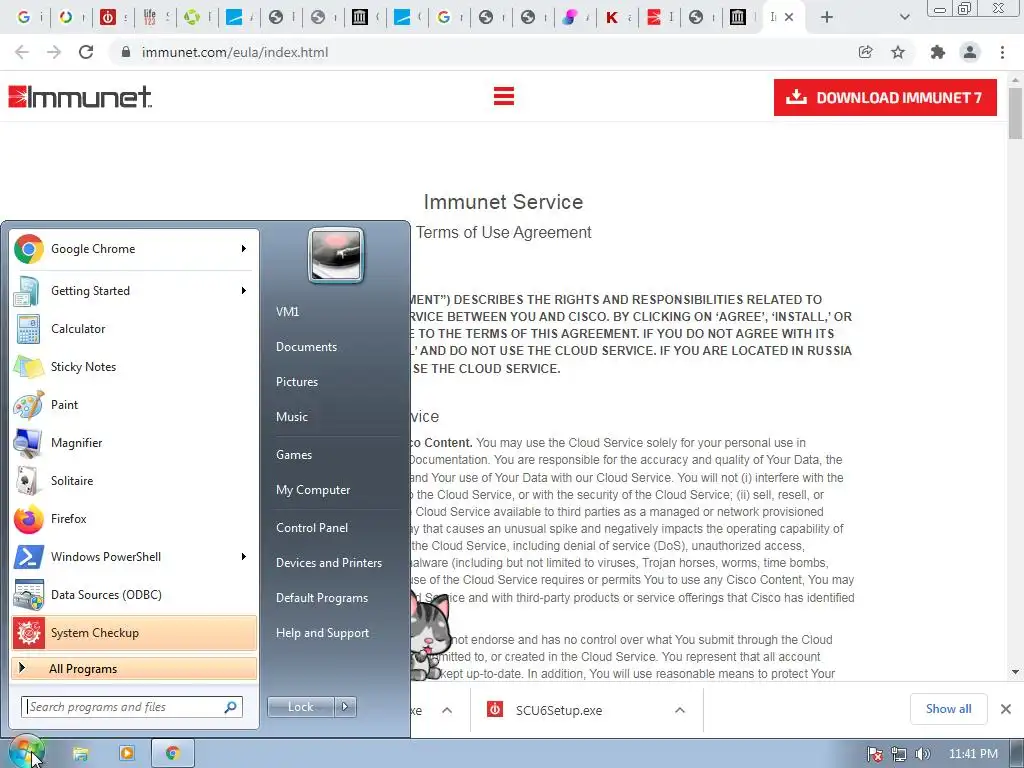Go forward in browser history

54,52
